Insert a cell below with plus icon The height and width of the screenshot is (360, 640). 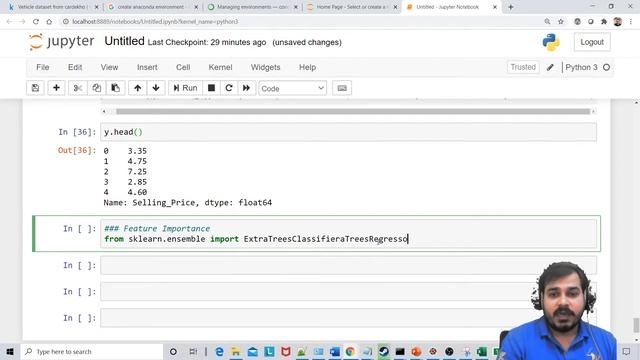point(56,88)
